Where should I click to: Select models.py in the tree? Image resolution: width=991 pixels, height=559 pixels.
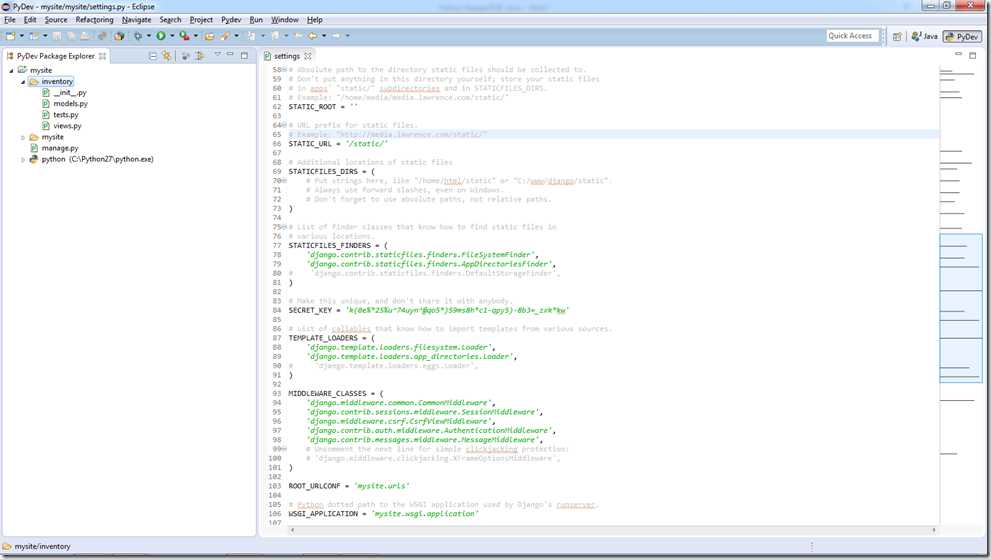tap(70, 104)
